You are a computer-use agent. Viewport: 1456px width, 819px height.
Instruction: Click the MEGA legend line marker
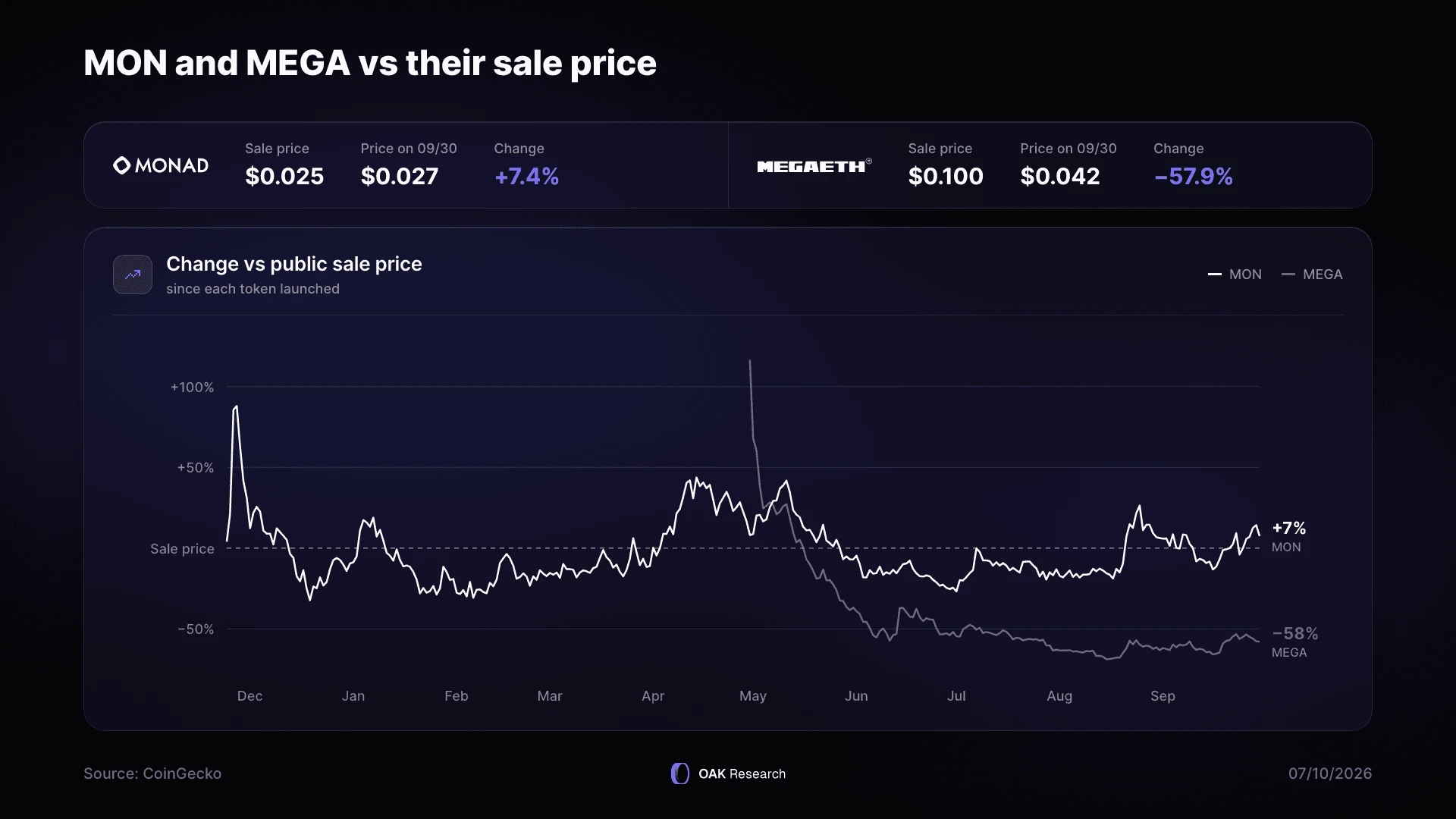click(1288, 275)
